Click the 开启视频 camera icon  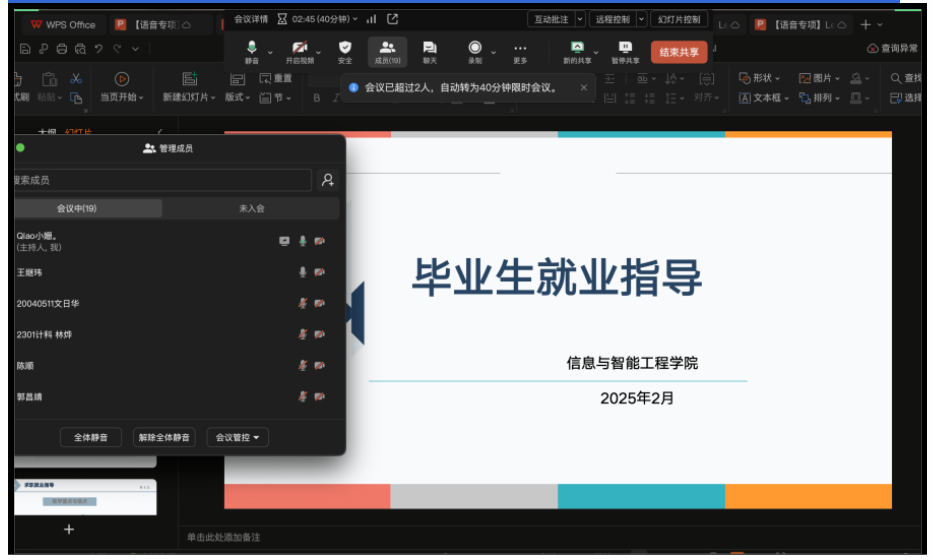(299, 47)
